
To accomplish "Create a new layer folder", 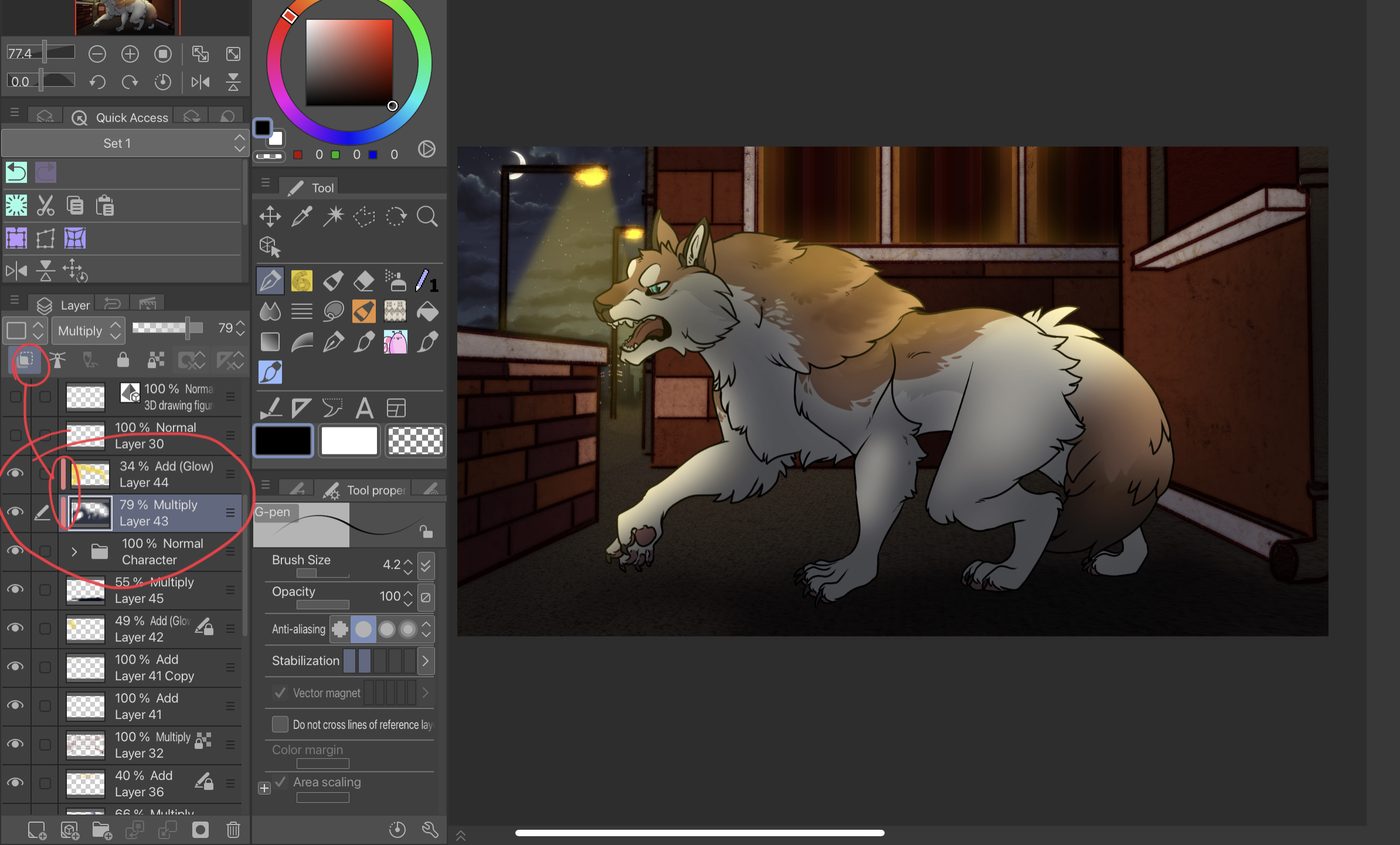I will point(102,830).
